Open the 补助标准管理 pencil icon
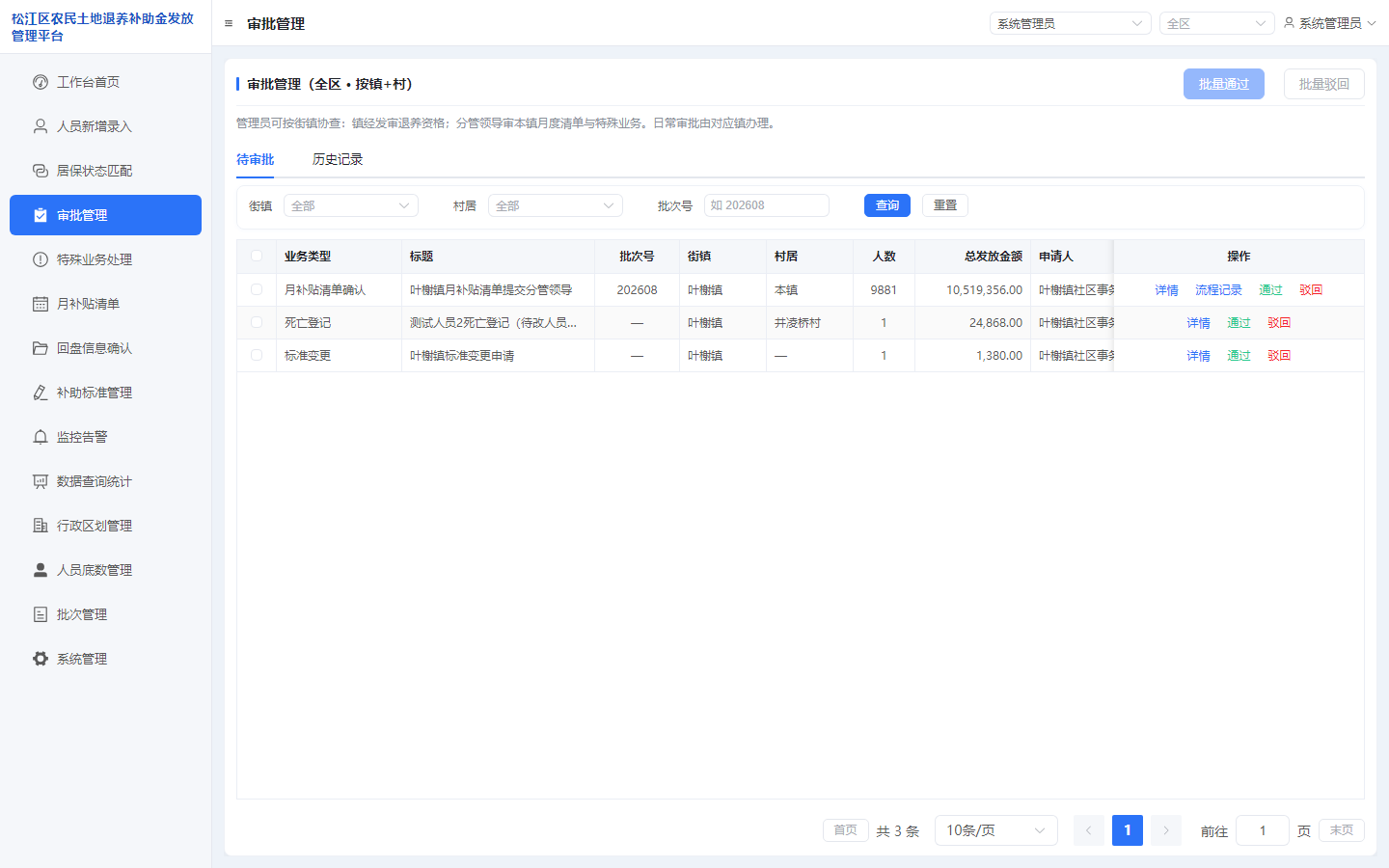 (41, 393)
